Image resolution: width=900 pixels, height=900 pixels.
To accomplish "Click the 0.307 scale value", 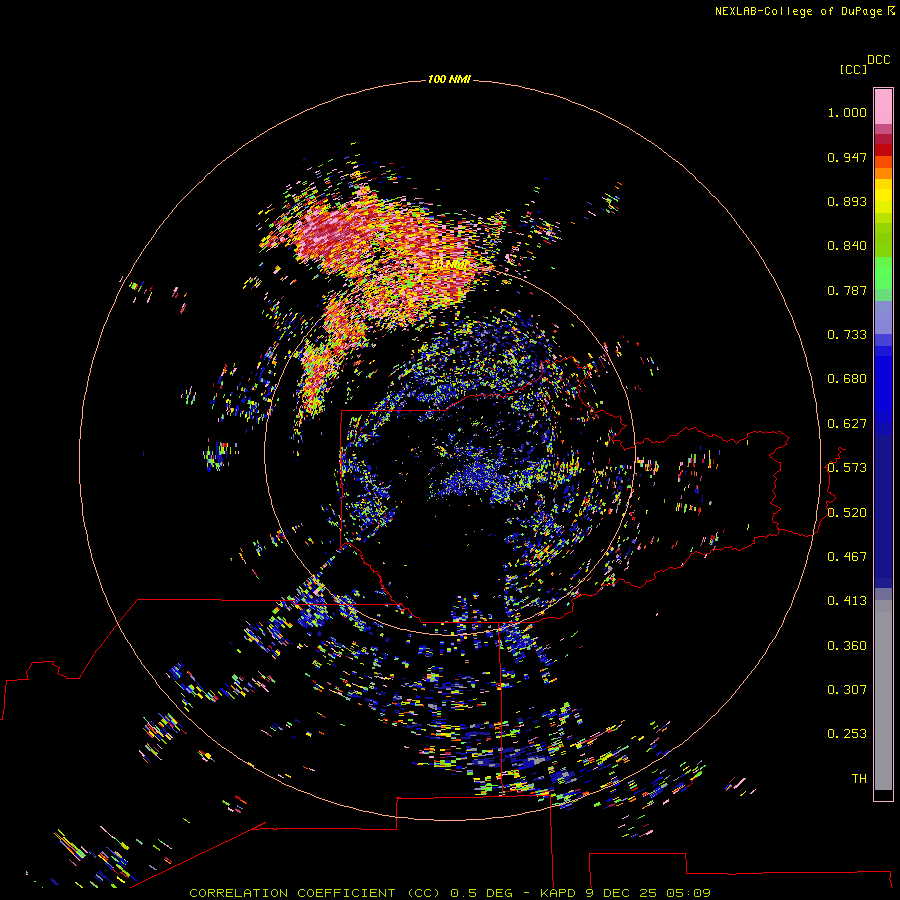I will point(847,690).
